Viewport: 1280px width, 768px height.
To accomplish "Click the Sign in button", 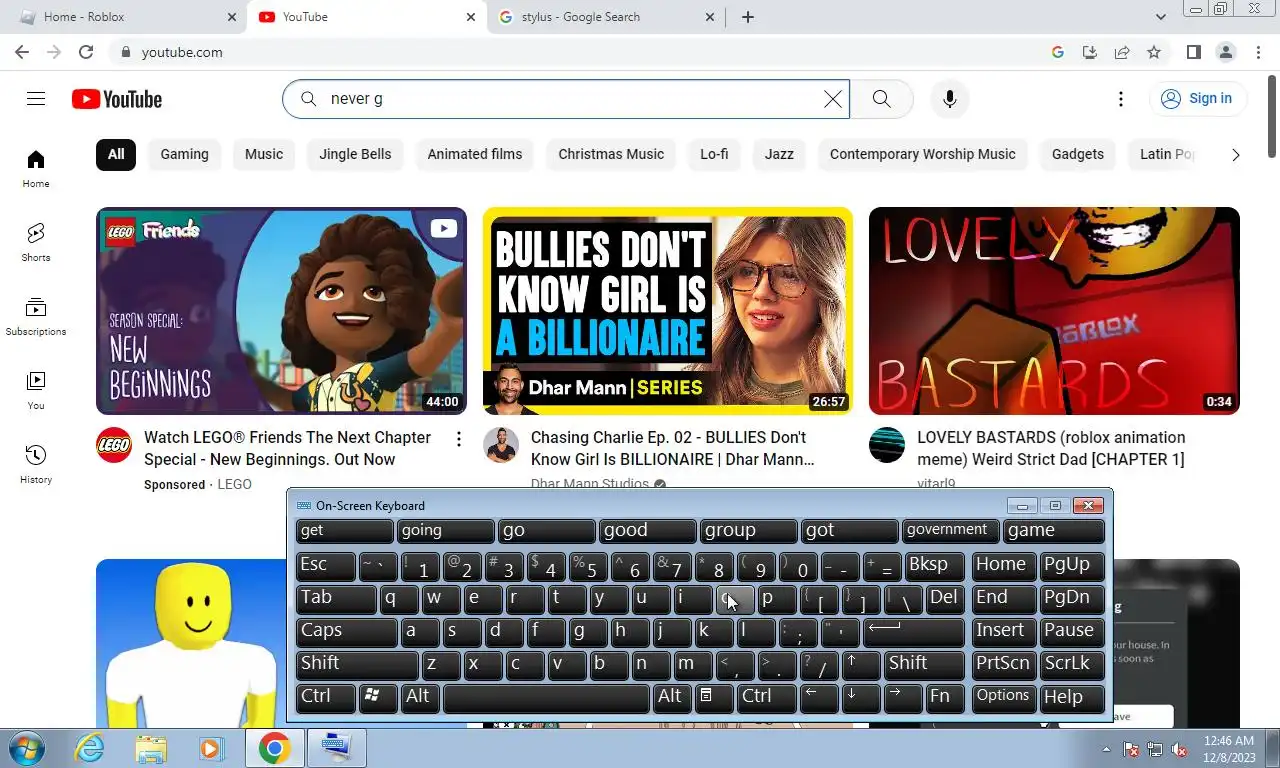I will point(1197,99).
